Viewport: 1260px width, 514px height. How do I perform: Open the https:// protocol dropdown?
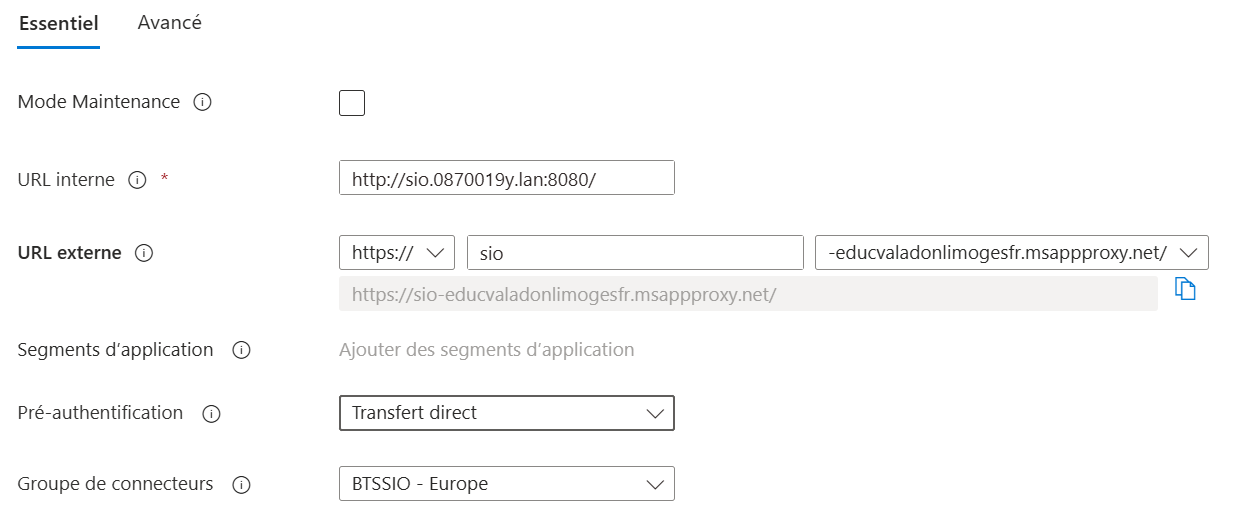coord(397,253)
